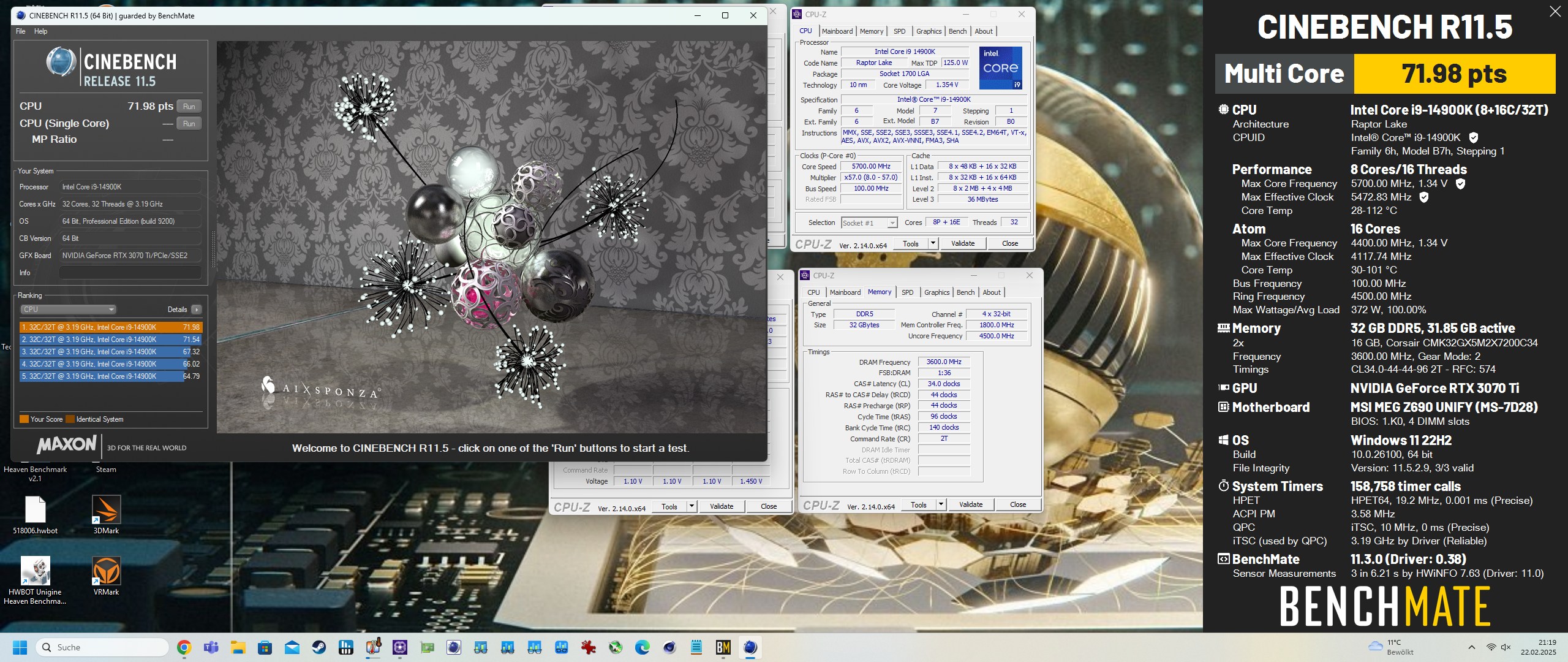Click the Core Speed 5700.00 MHz value
Viewport: 1568px width, 662px height.
[x=871, y=167]
